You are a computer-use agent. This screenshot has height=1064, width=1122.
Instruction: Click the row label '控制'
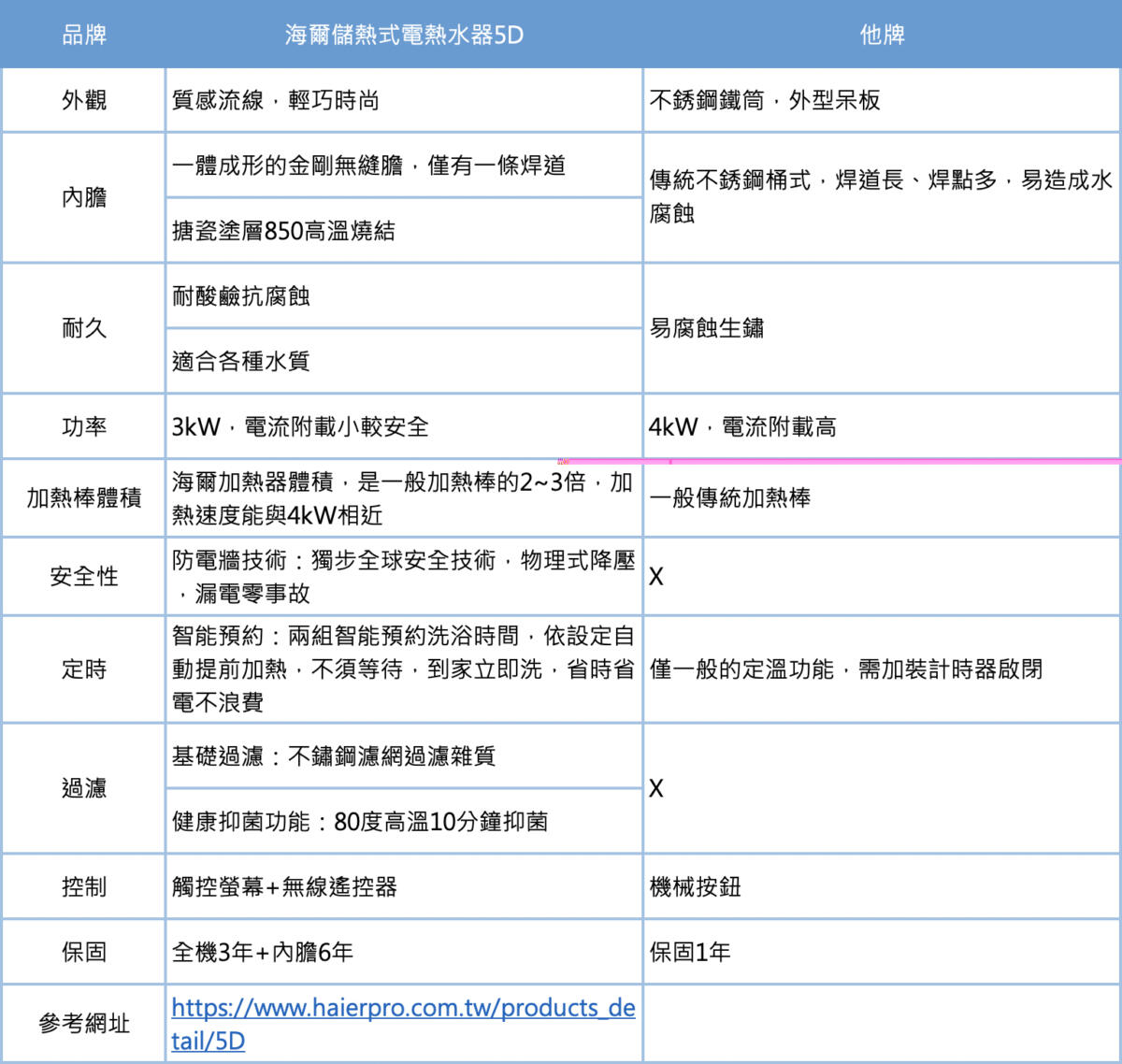point(84,886)
